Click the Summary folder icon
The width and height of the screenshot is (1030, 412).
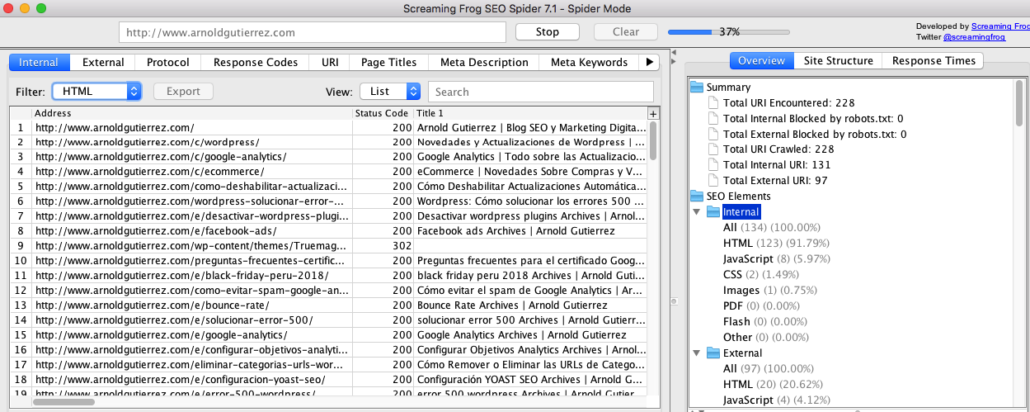click(x=696, y=87)
